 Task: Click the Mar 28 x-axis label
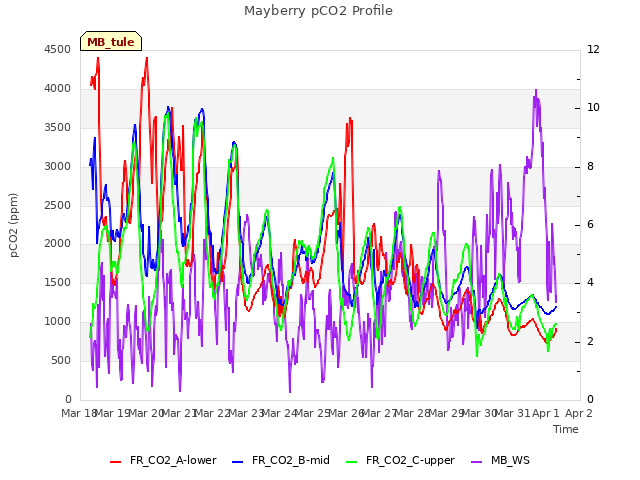[x=413, y=413]
